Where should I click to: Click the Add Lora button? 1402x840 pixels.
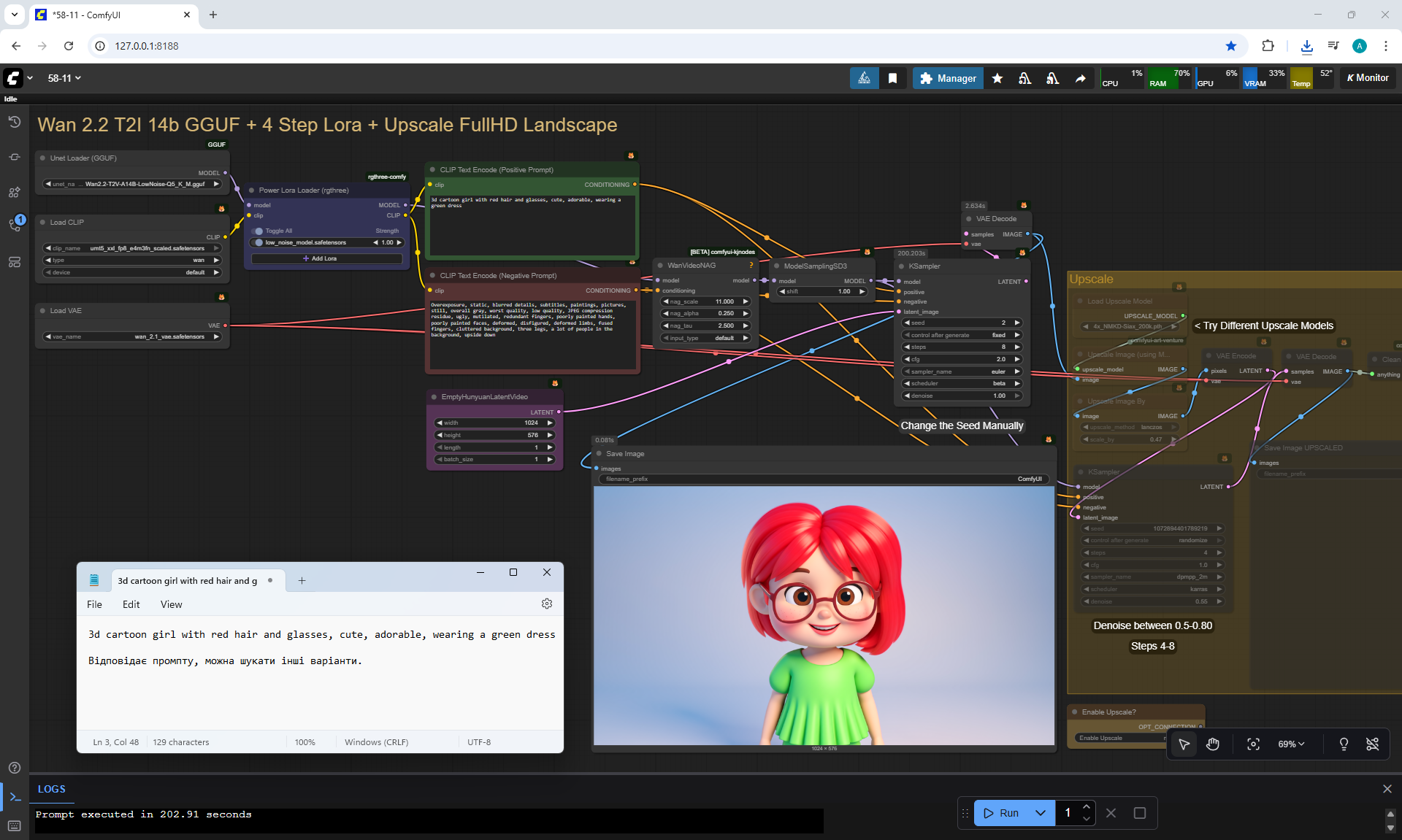[326, 258]
